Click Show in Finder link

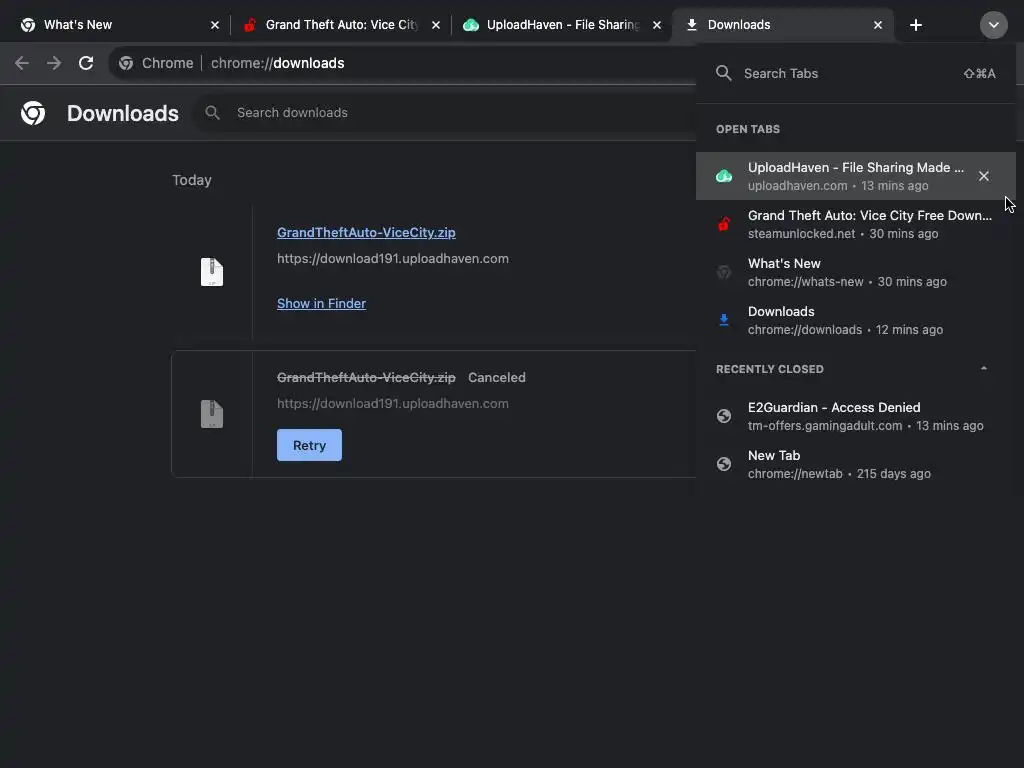[x=321, y=303]
